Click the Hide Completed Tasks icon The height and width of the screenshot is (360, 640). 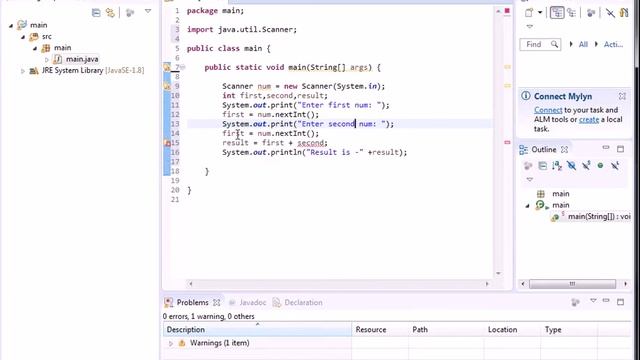(610, 13)
